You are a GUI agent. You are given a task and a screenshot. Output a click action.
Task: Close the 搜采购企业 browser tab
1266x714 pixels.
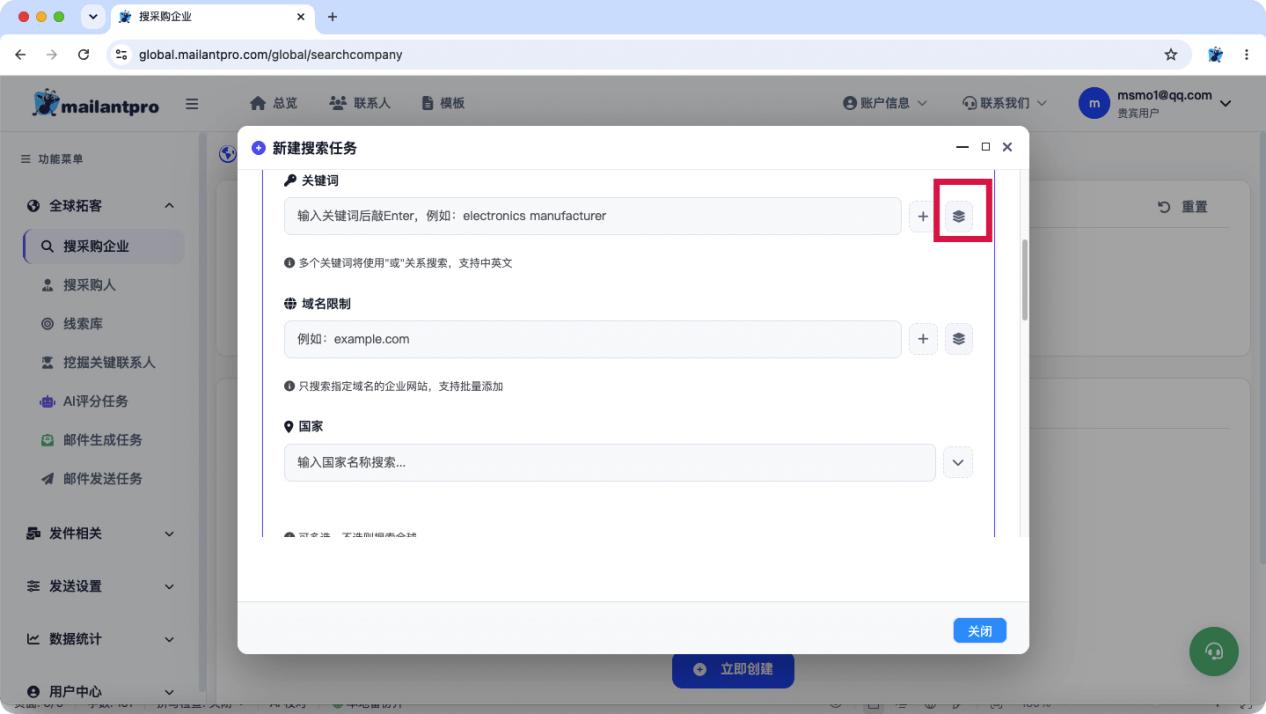click(x=301, y=17)
